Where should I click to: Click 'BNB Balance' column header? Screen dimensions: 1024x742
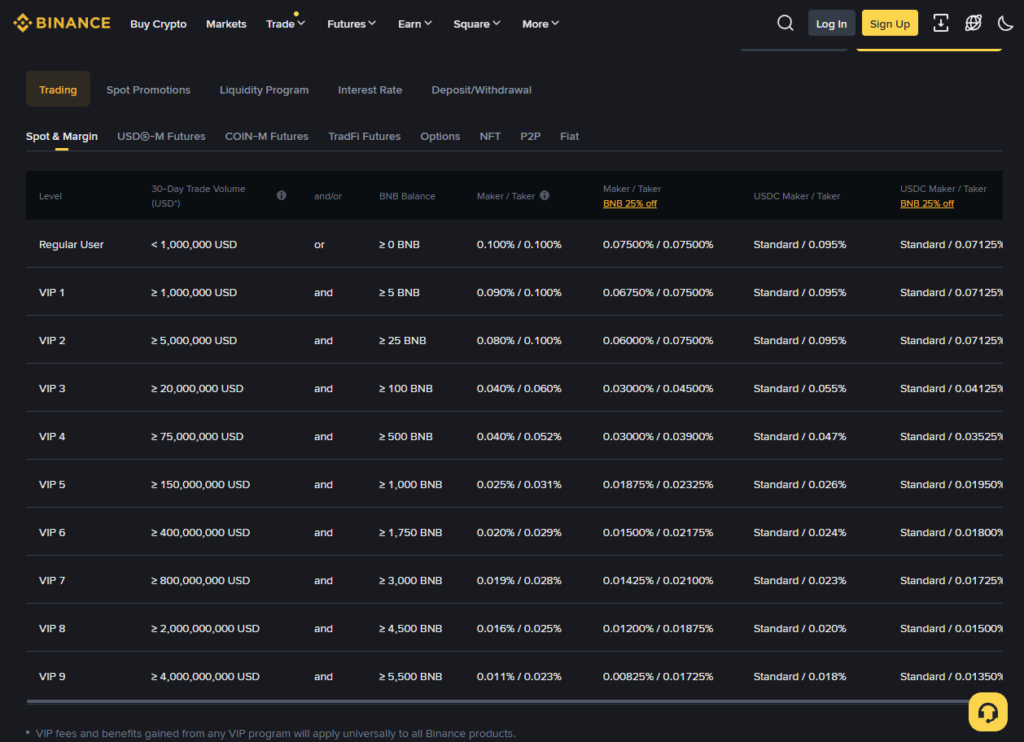pyautogui.click(x=407, y=196)
